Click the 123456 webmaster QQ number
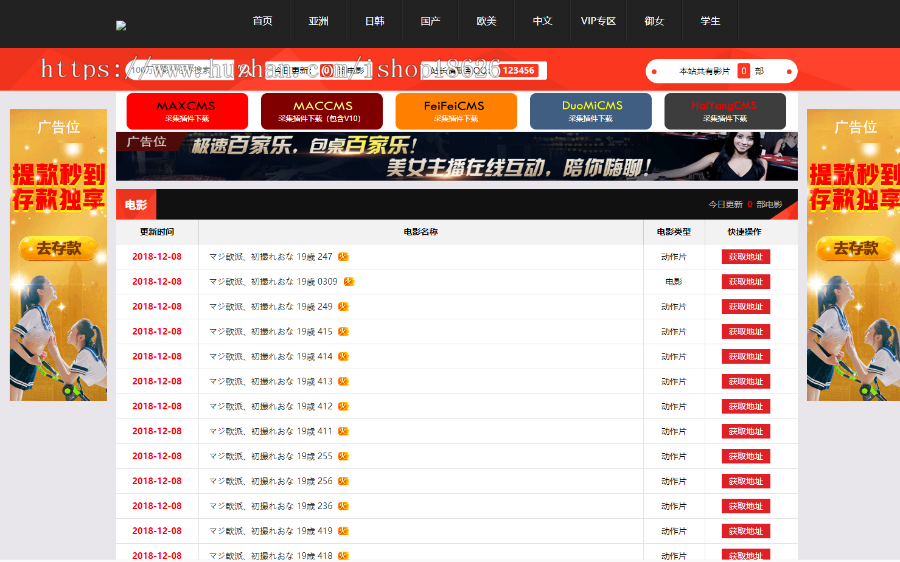 point(519,71)
